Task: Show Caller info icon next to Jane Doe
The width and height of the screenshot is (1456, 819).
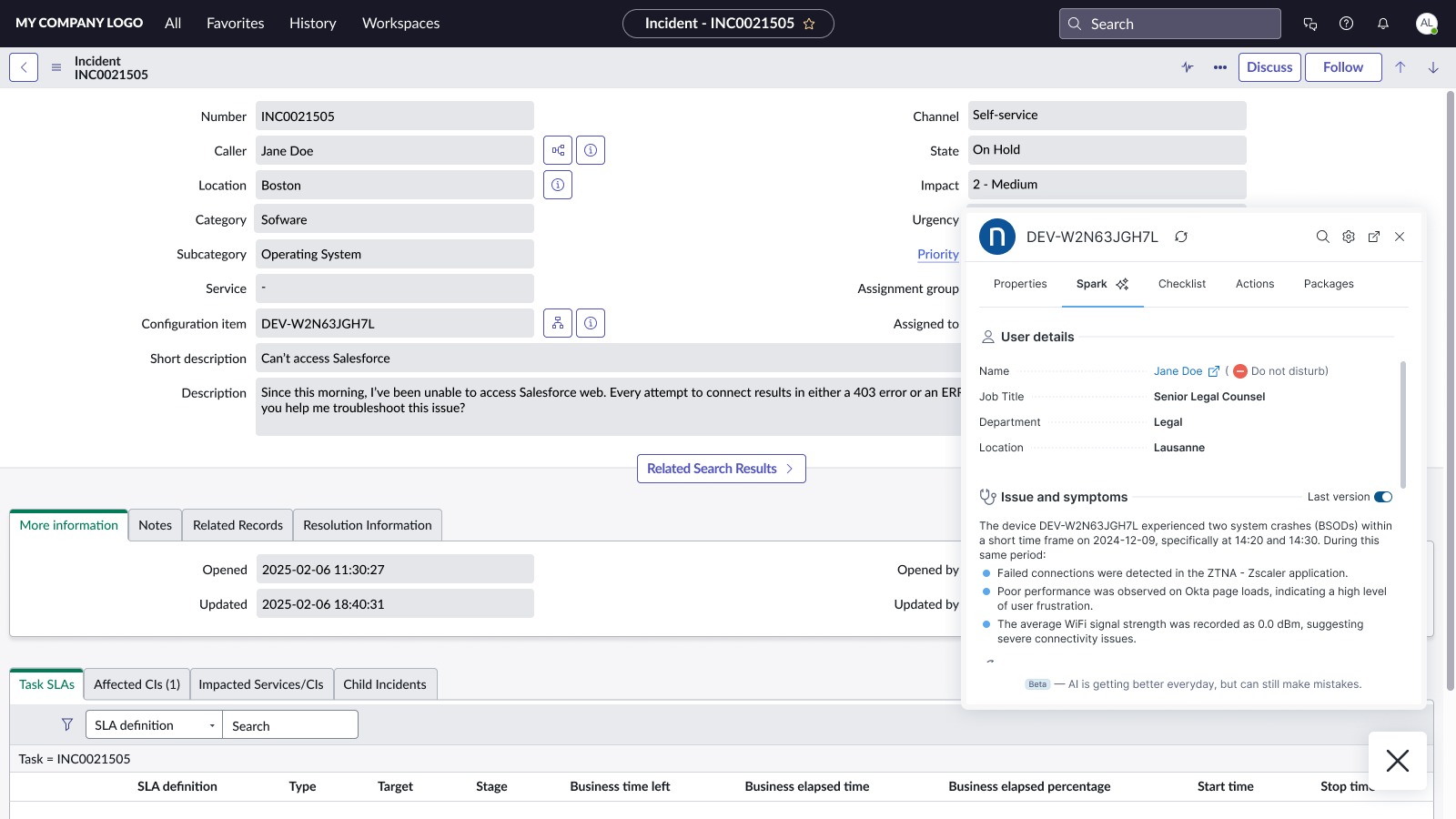Action: coord(591,150)
